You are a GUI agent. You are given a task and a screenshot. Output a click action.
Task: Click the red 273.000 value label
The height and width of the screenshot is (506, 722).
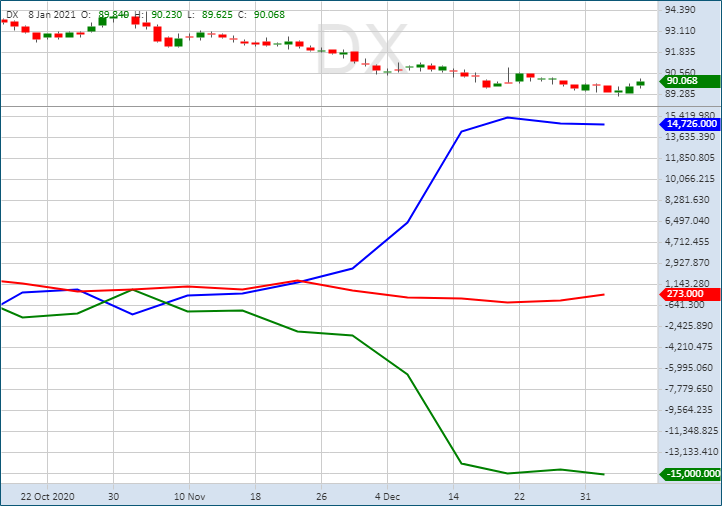pos(688,294)
